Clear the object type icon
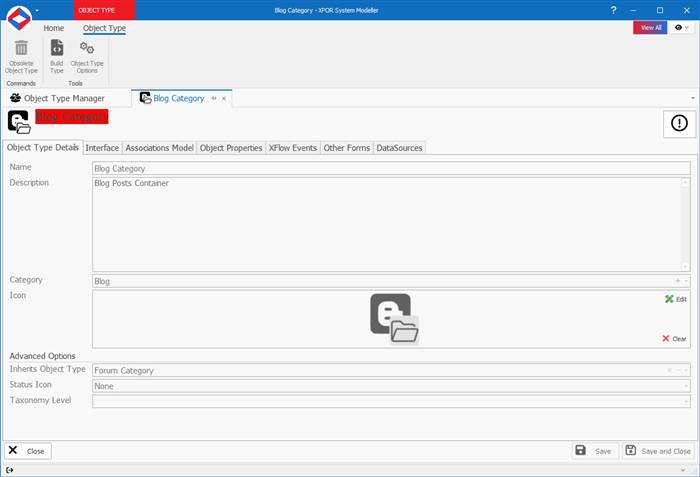Viewport: 700px width, 477px height. (x=674, y=339)
